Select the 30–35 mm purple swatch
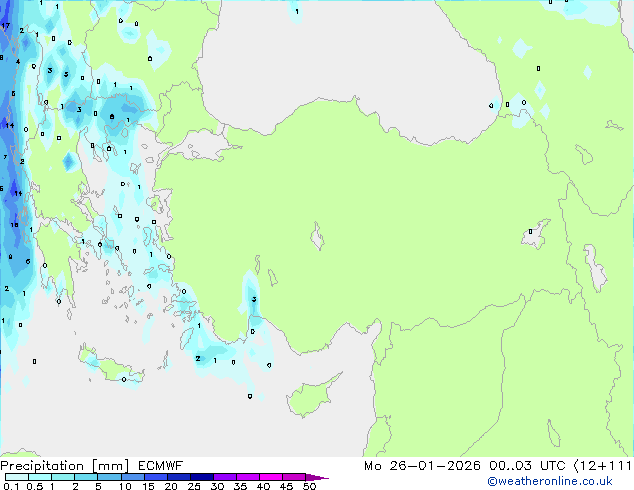The image size is (634, 490). [224, 477]
